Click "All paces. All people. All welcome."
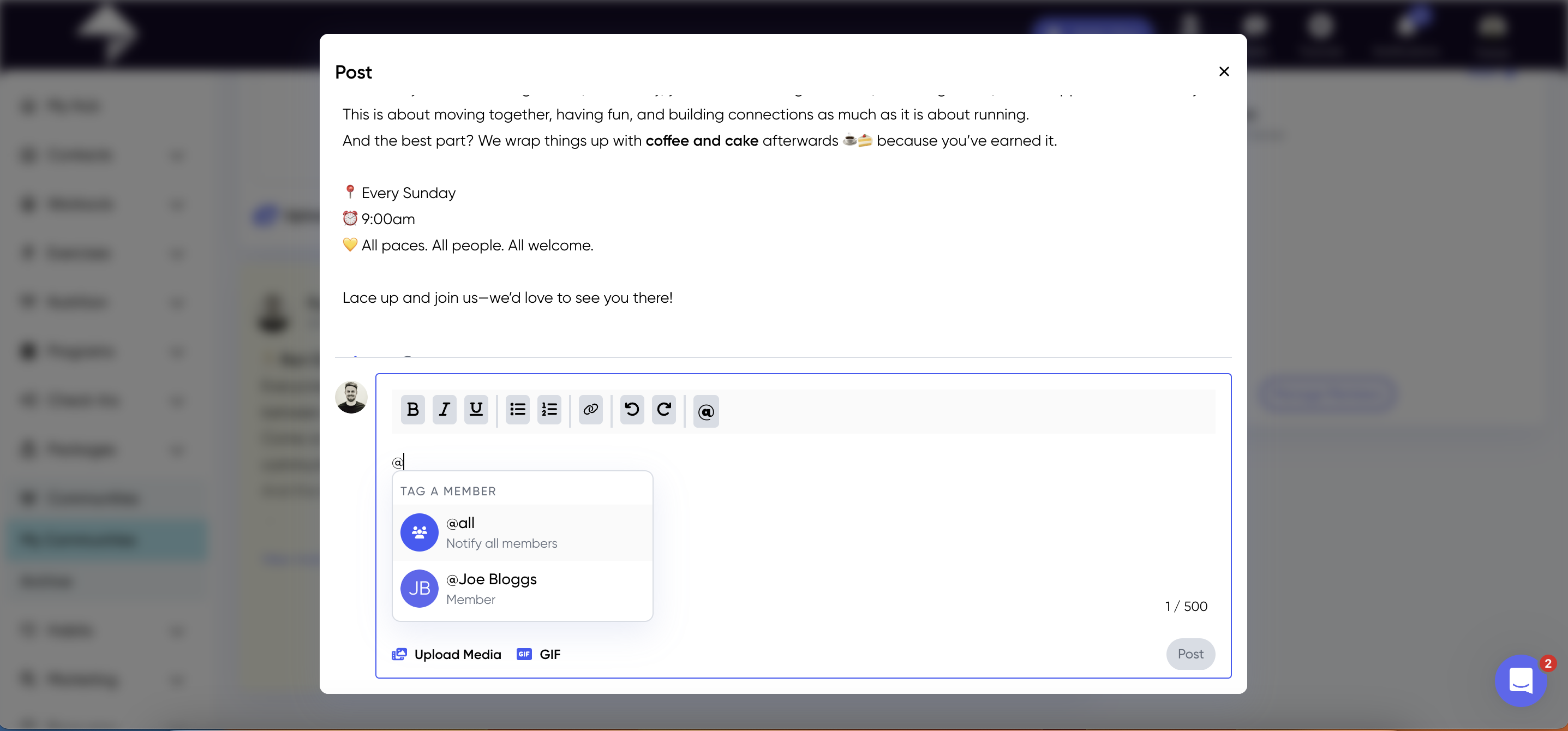Viewport: 1568px width, 731px height. click(477, 245)
